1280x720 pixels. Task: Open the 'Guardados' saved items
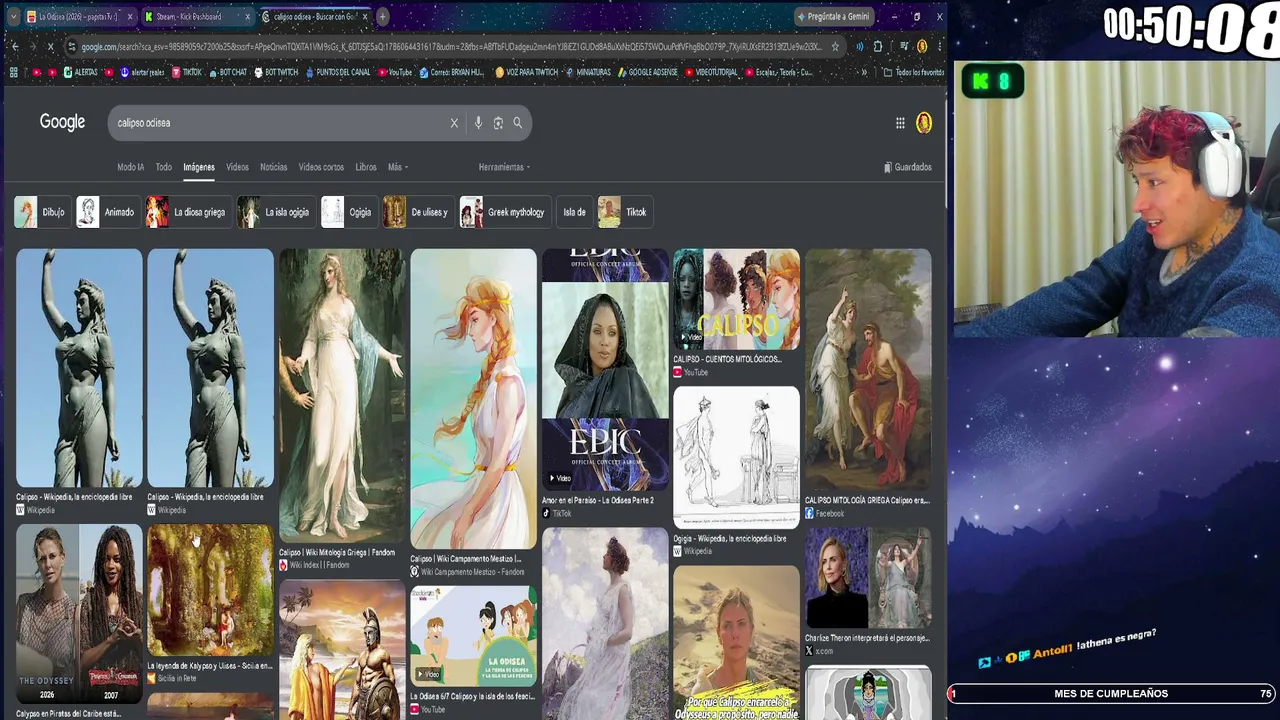[908, 167]
